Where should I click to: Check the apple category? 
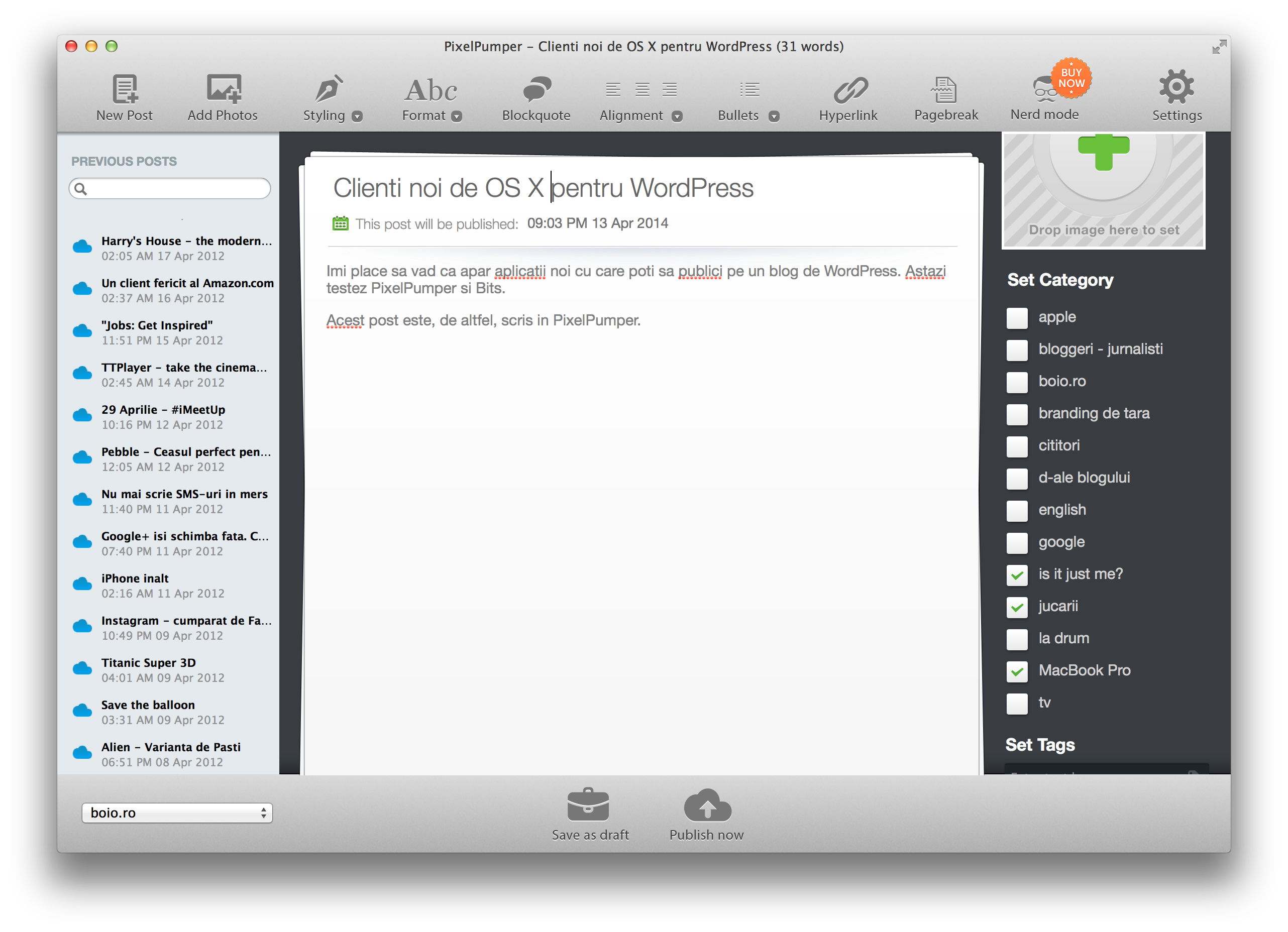tap(1017, 317)
